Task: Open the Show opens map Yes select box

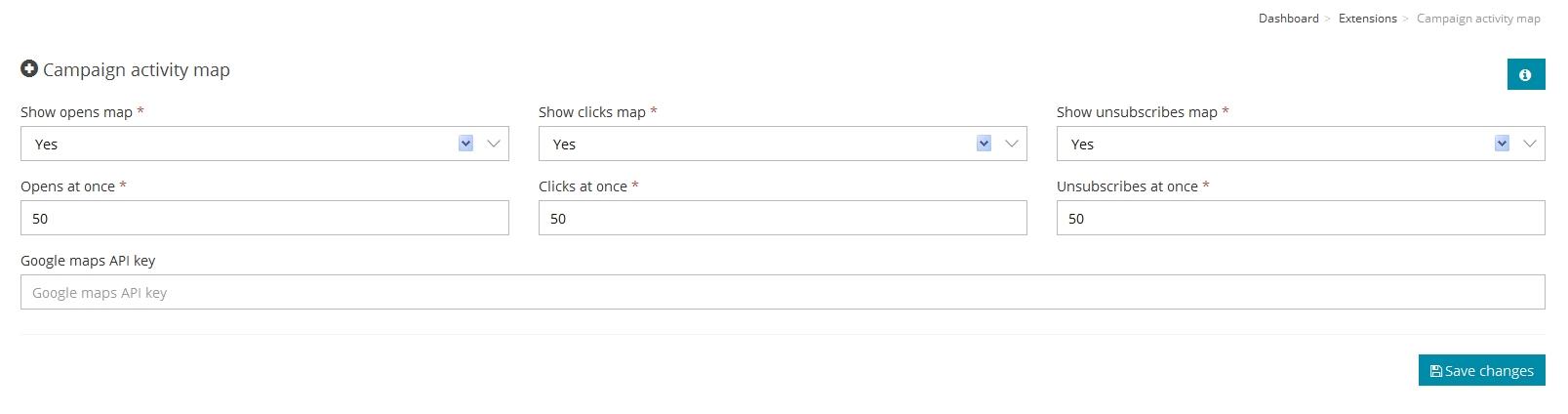Action: [264, 144]
